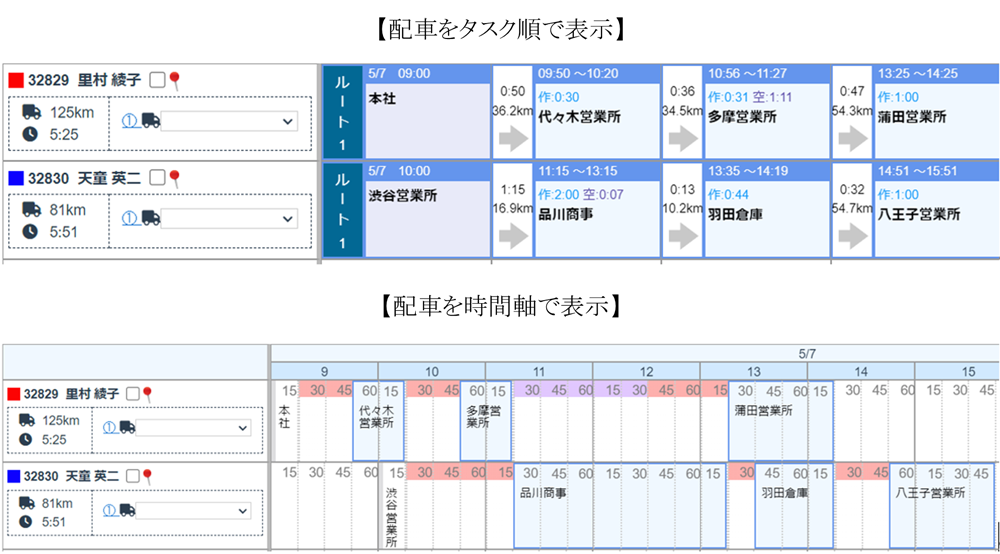Click the clock icon beside 5:25 in task-order view
This screenshot has height=554, width=1000.
click(x=30, y=135)
